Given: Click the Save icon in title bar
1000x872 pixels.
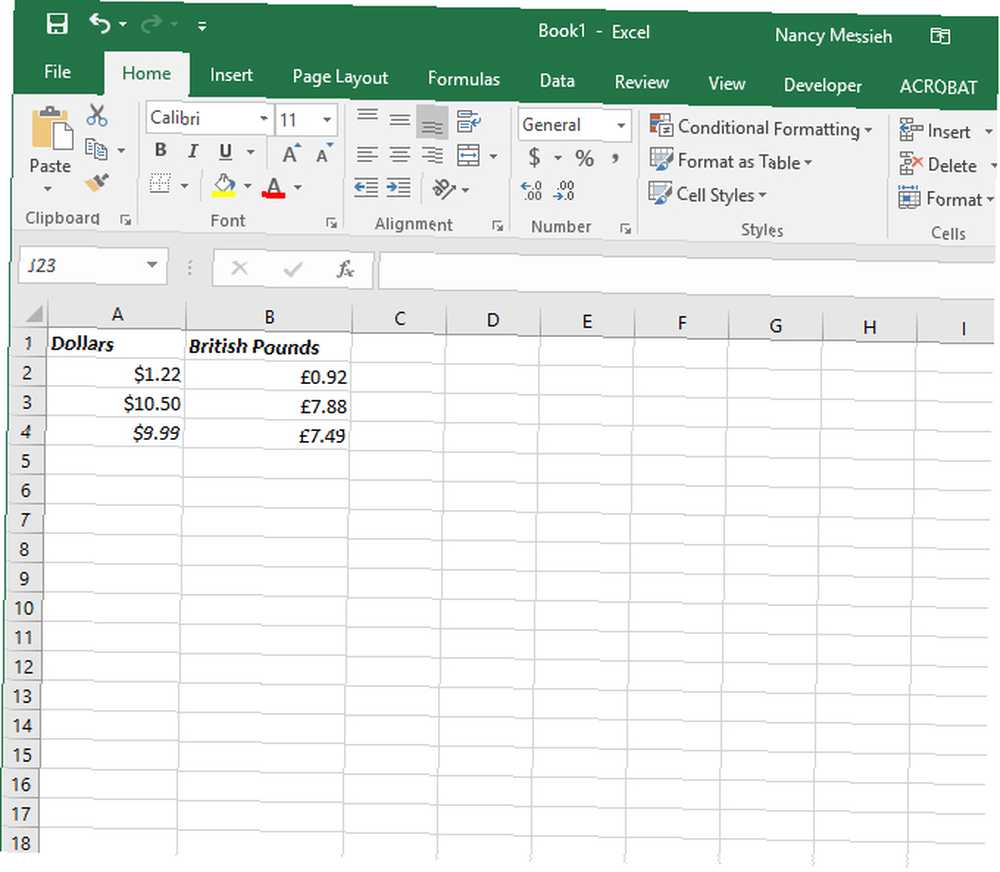Looking at the screenshot, I should pyautogui.click(x=57, y=24).
